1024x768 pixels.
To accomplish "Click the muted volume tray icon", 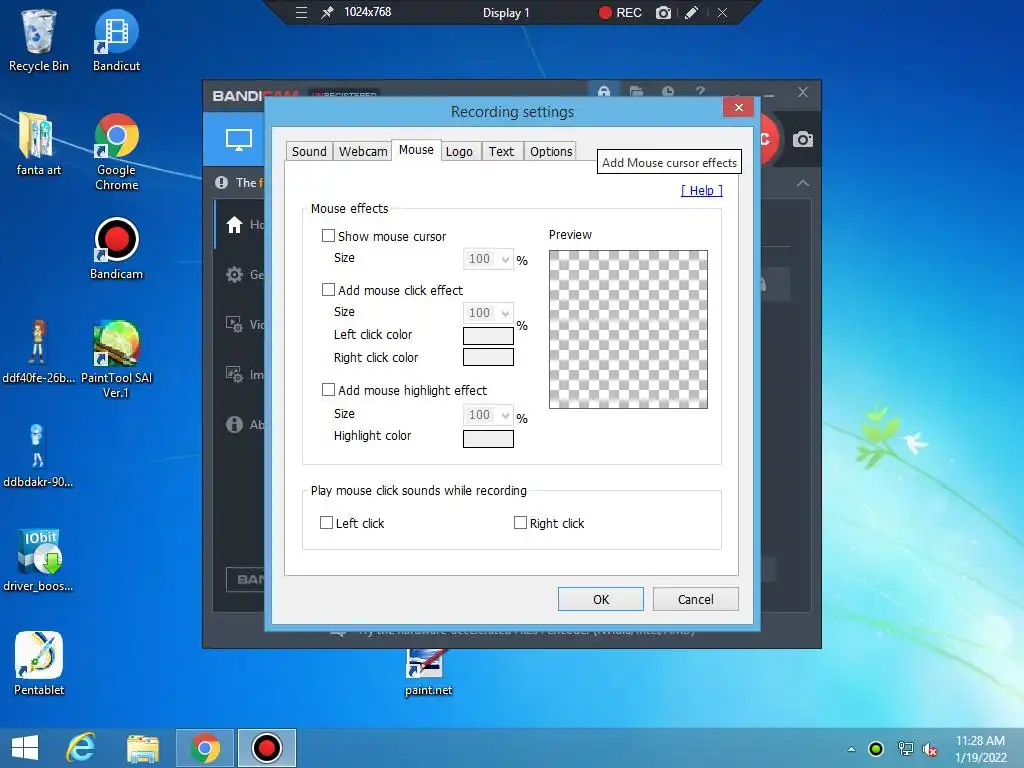I will point(930,750).
